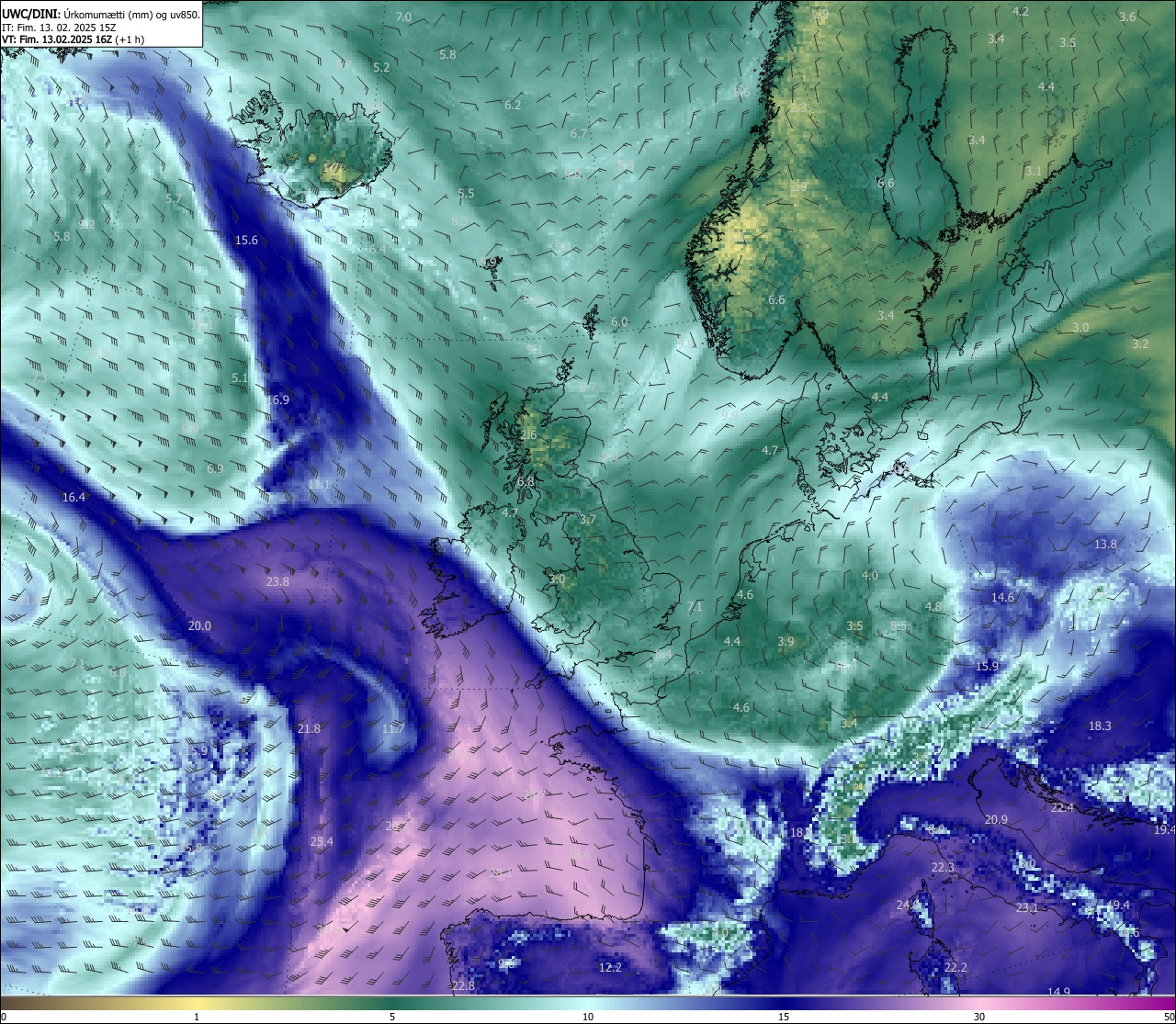Click the UWC/DINI Úrkomumætti title text
The height and width of the screenshot is (1024, 1176).
[x=100, y=15]
